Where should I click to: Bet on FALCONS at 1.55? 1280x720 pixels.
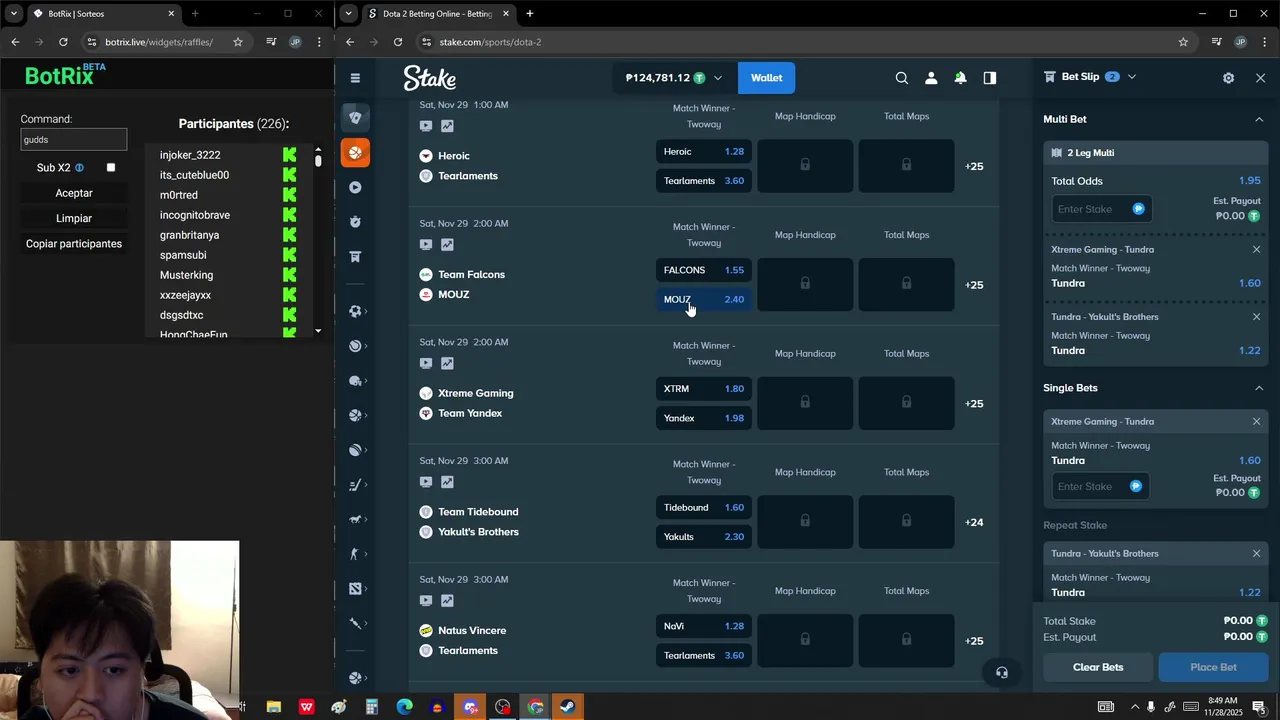pos(704,270)
